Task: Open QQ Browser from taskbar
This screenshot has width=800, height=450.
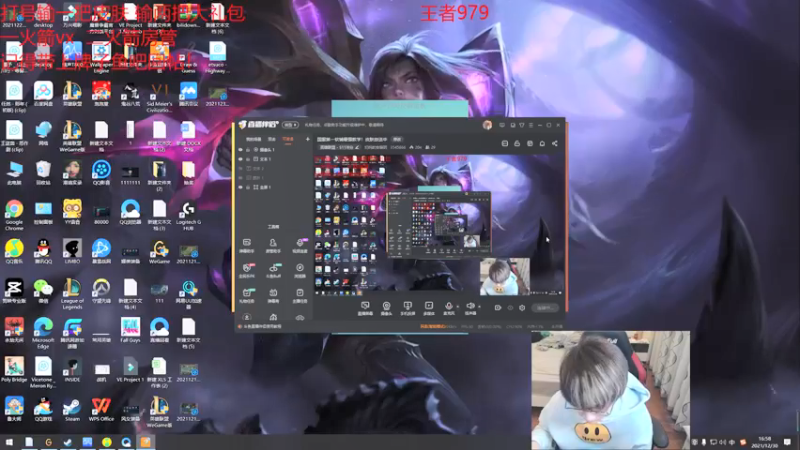Action: [x=126, y=442]
